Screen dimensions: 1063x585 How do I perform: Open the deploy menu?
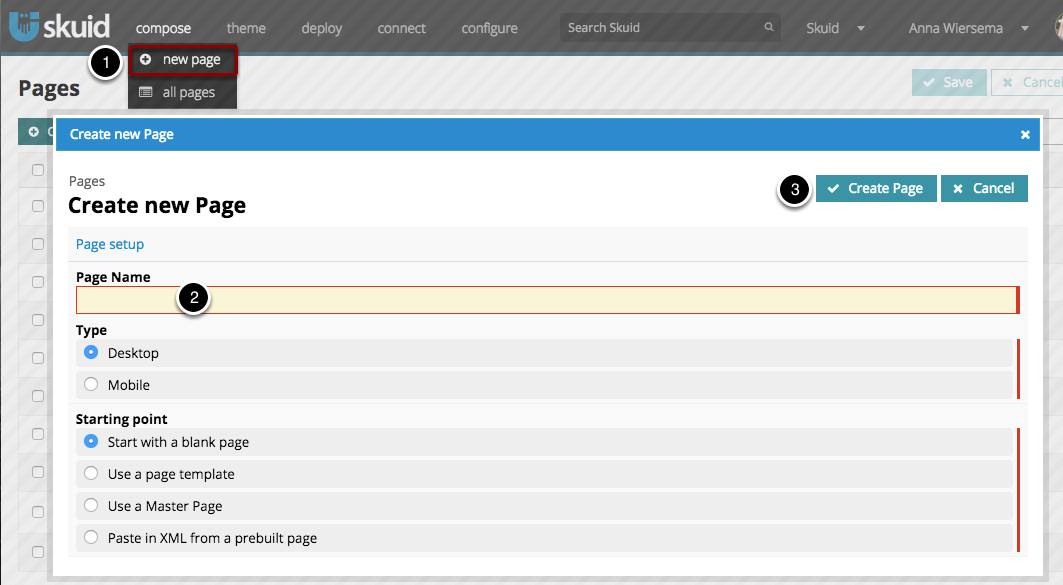[x=321, y=28]
